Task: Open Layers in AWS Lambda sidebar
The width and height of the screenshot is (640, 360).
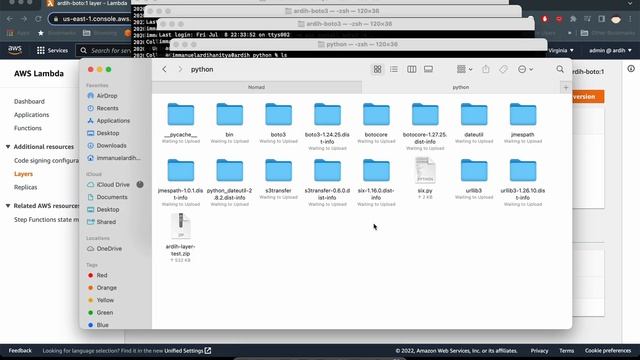Action: [23, 174]
